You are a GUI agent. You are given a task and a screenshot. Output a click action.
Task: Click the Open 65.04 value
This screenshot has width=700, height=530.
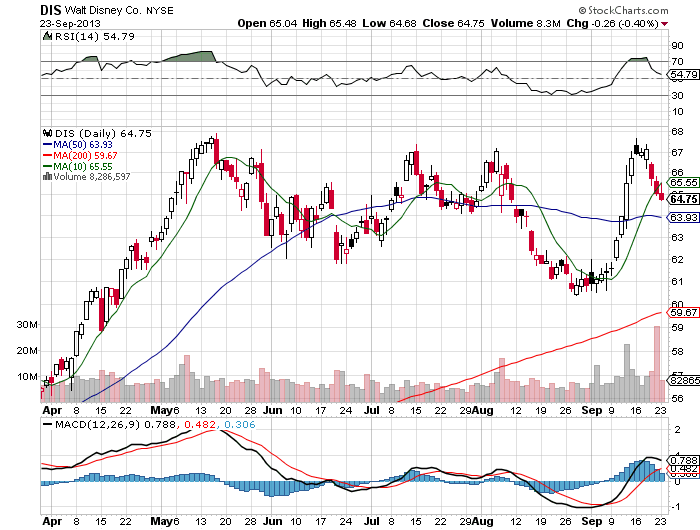click(x=267, y=23)
